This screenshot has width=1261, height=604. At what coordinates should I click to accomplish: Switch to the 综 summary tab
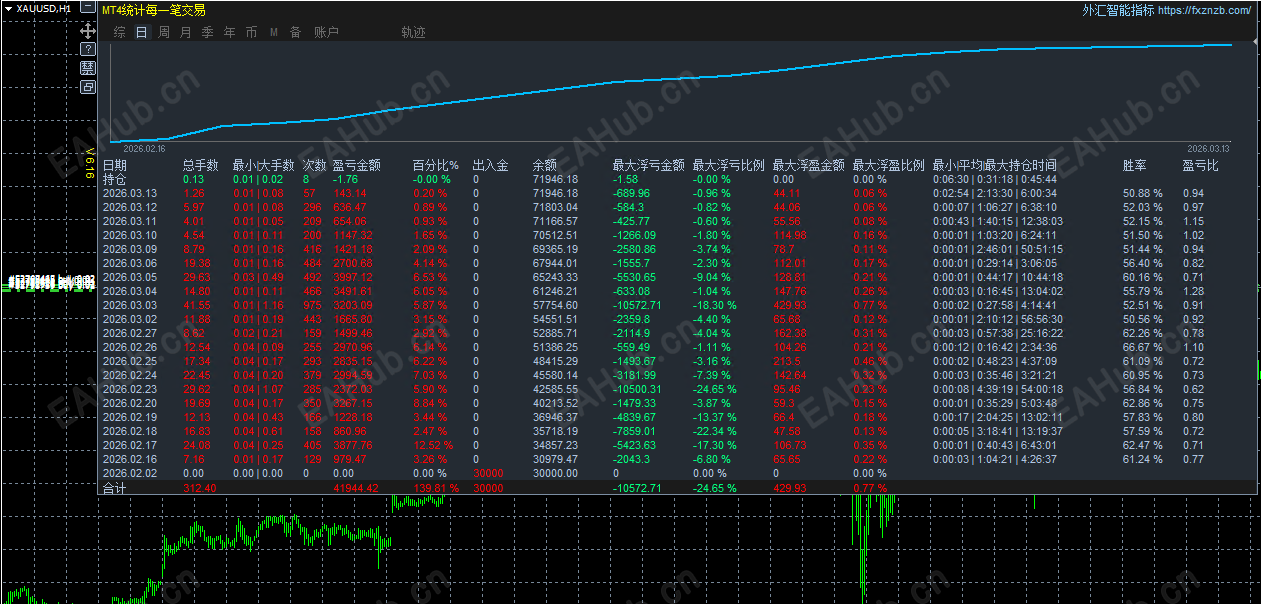point(119,32)
